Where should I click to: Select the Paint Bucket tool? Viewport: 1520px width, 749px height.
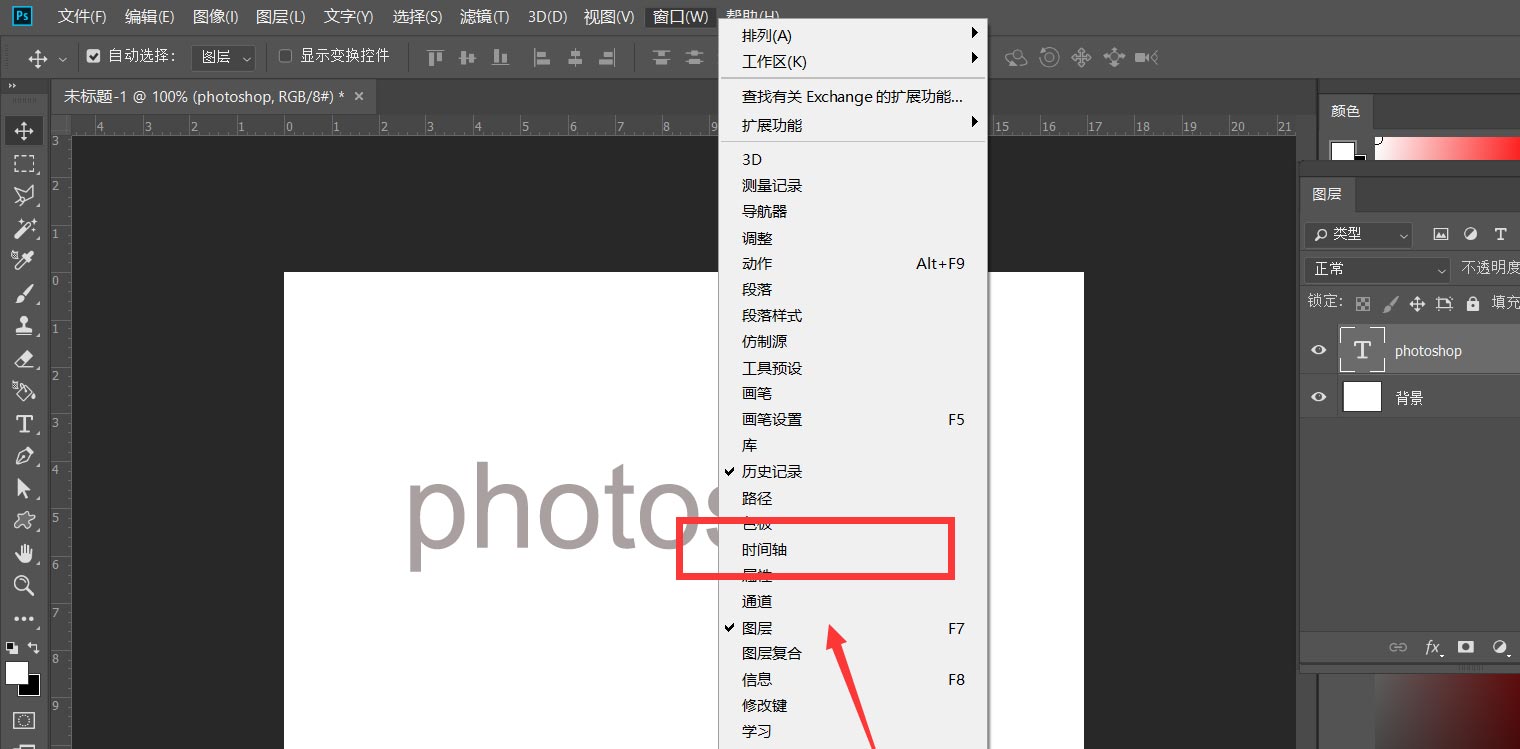point(24,390)
